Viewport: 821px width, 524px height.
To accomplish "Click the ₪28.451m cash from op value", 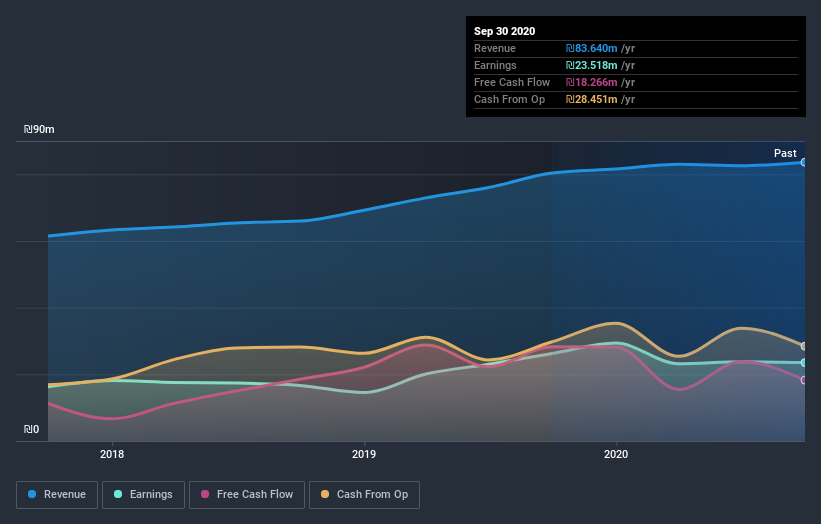I will (x=591, y=99).
